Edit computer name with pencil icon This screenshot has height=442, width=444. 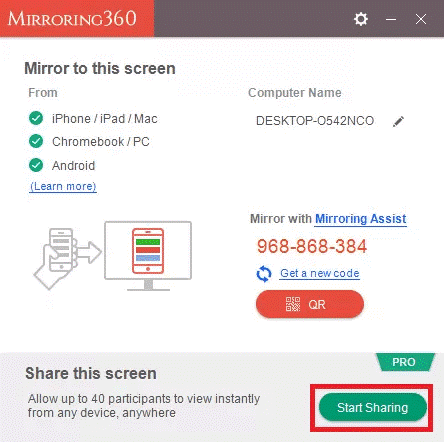click(398, 121)
